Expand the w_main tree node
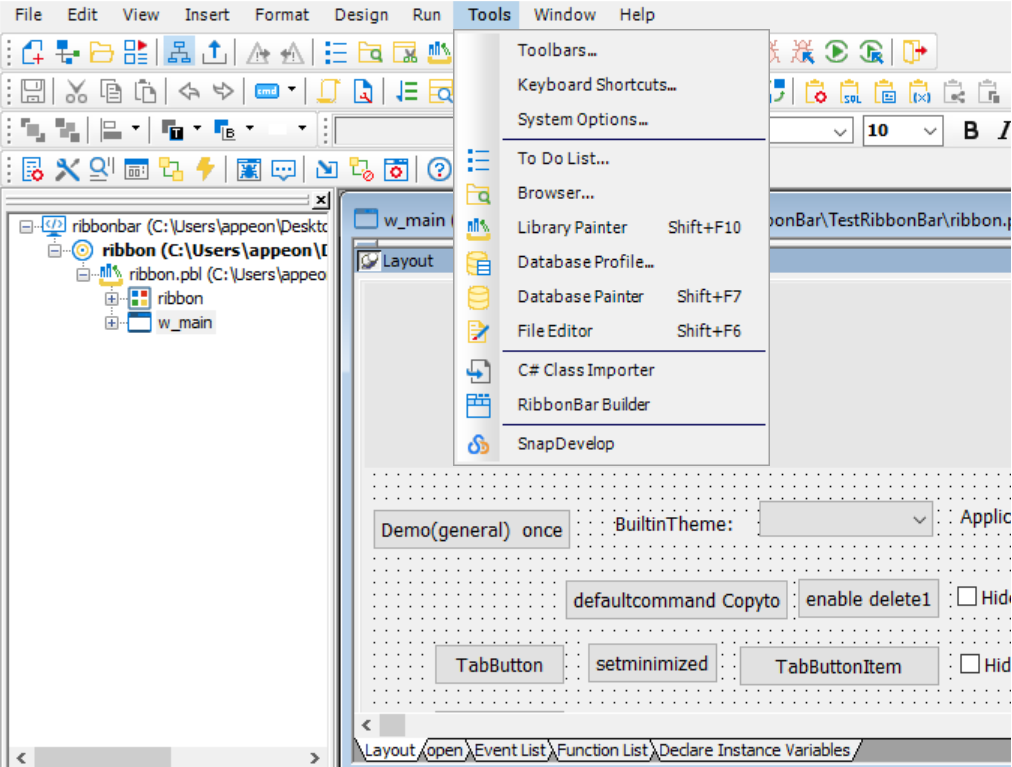 click(x=111, y=323)
